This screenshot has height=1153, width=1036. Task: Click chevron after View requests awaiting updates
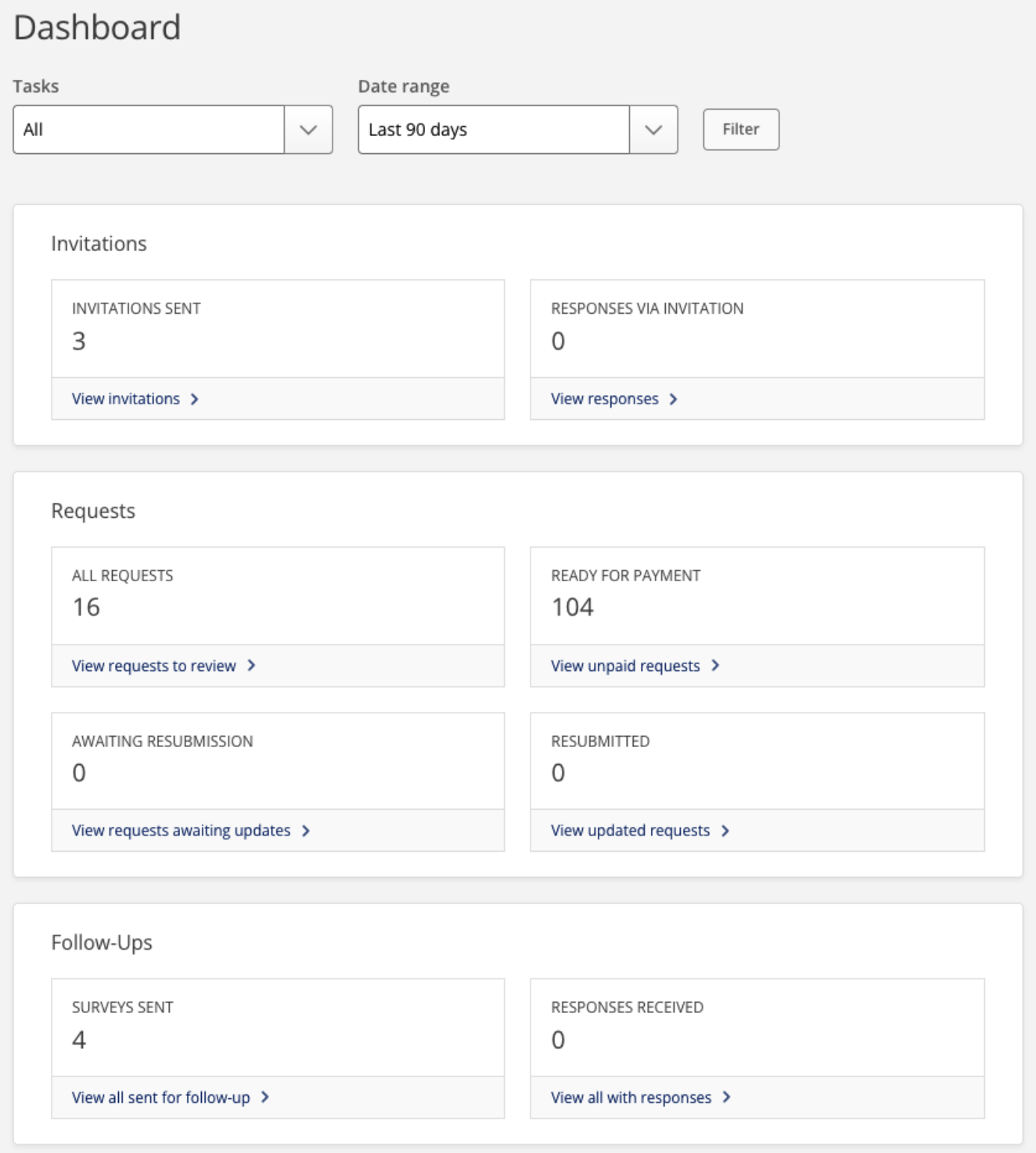tap(306, 831)
